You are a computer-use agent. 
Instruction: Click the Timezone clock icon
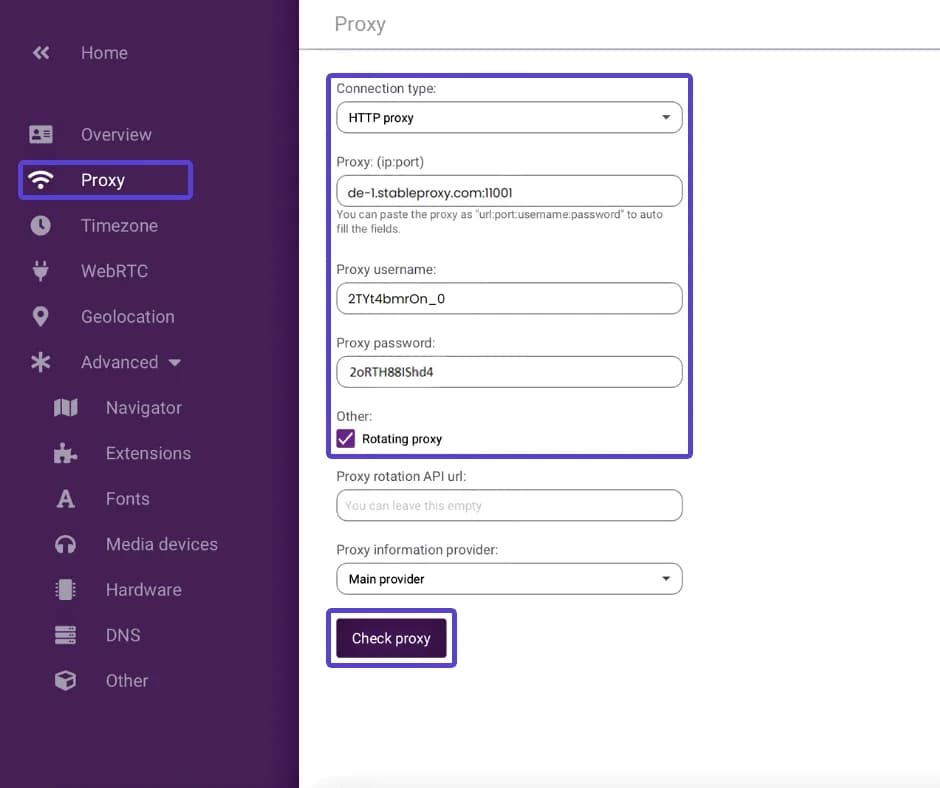pyautogui.click(x=41, y=226)
